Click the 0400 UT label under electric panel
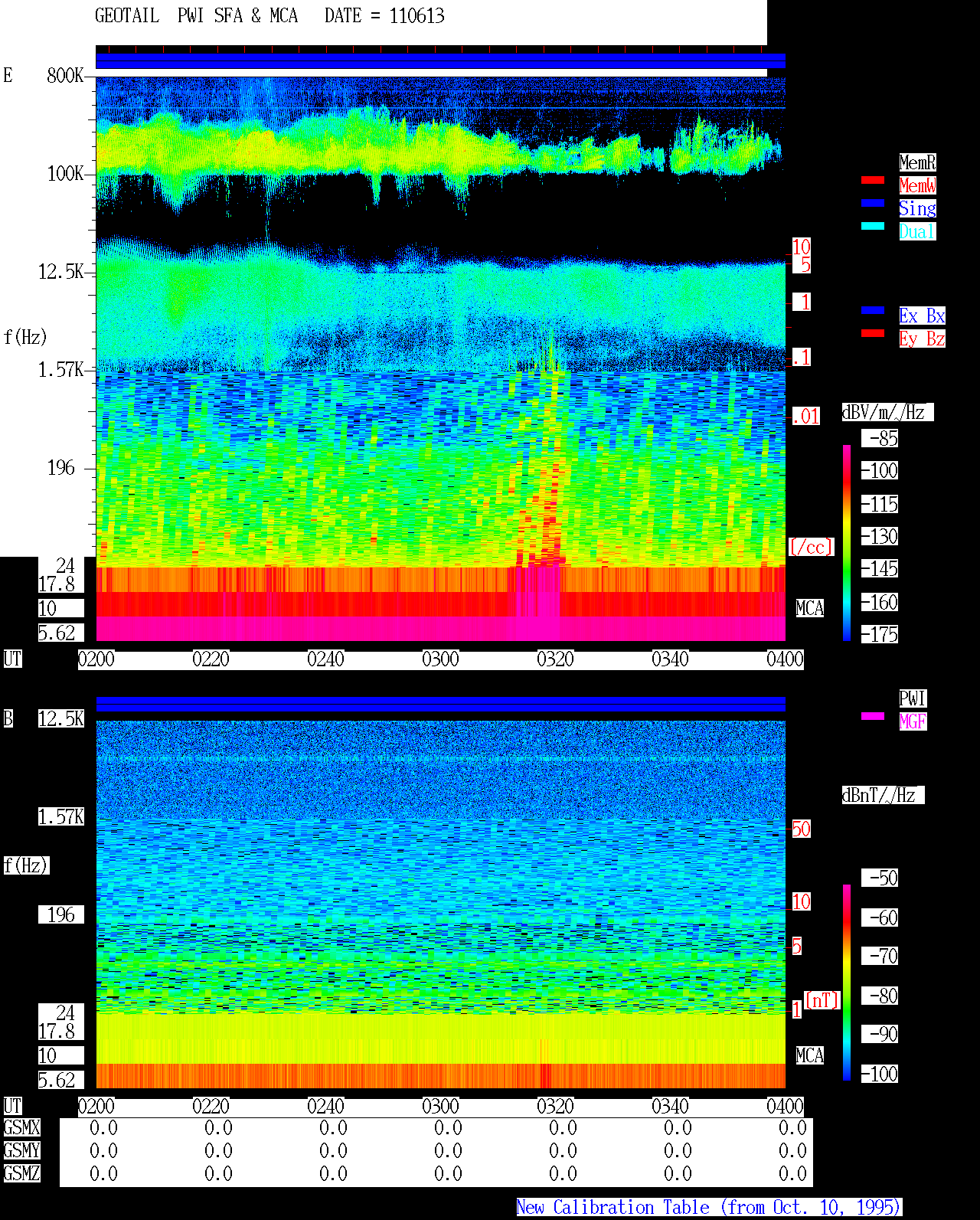The width and height of the screenshot is (980, 1220). (x=785, y=659)
